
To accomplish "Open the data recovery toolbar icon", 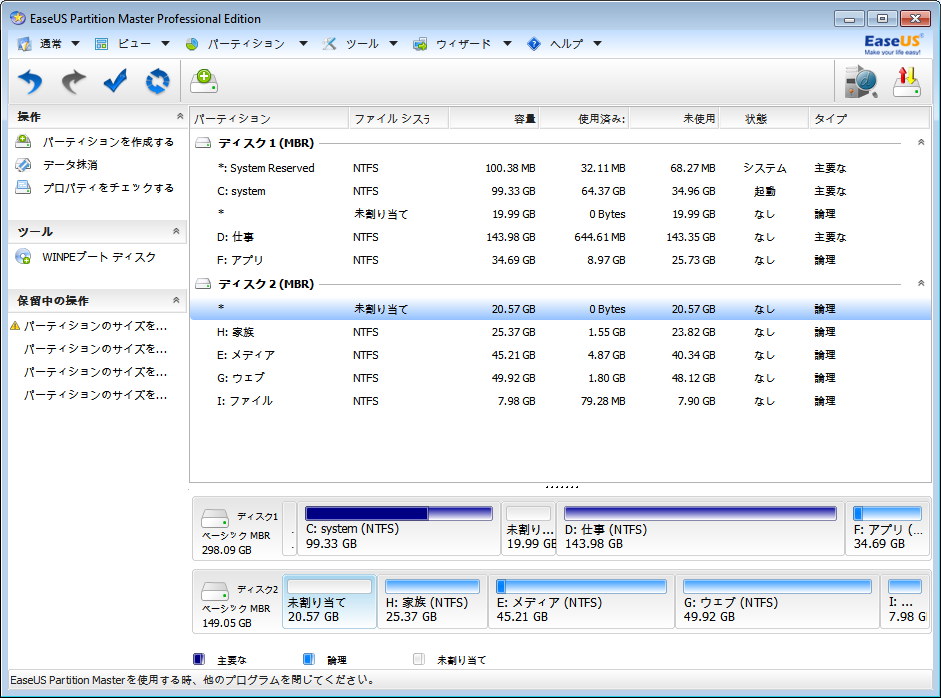I will [861, 82].
